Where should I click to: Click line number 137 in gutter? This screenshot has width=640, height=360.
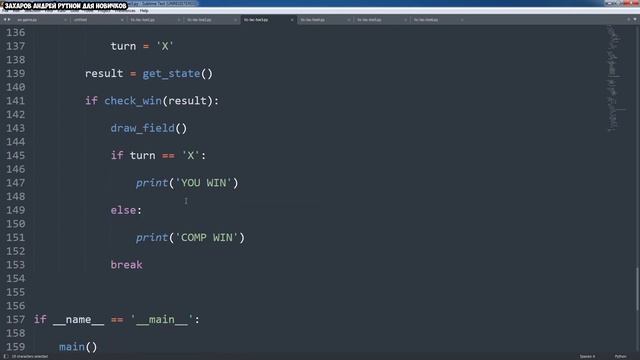[x=16, y=46]
